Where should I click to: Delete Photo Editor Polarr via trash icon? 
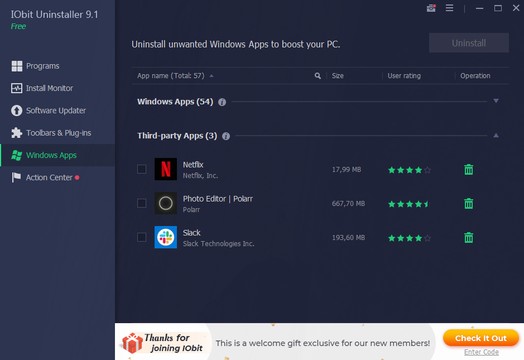coord(469,203)
